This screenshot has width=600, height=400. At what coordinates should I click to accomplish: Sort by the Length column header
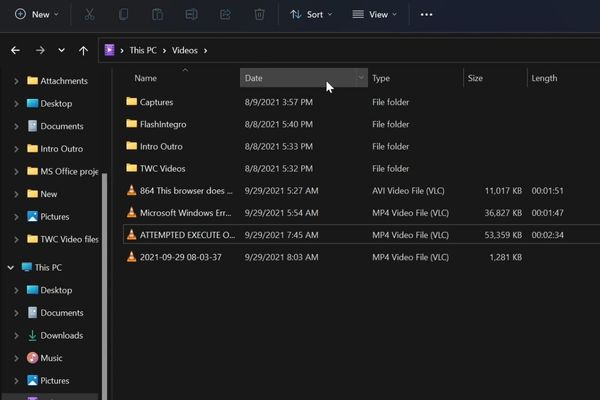(x=544, y=78)
